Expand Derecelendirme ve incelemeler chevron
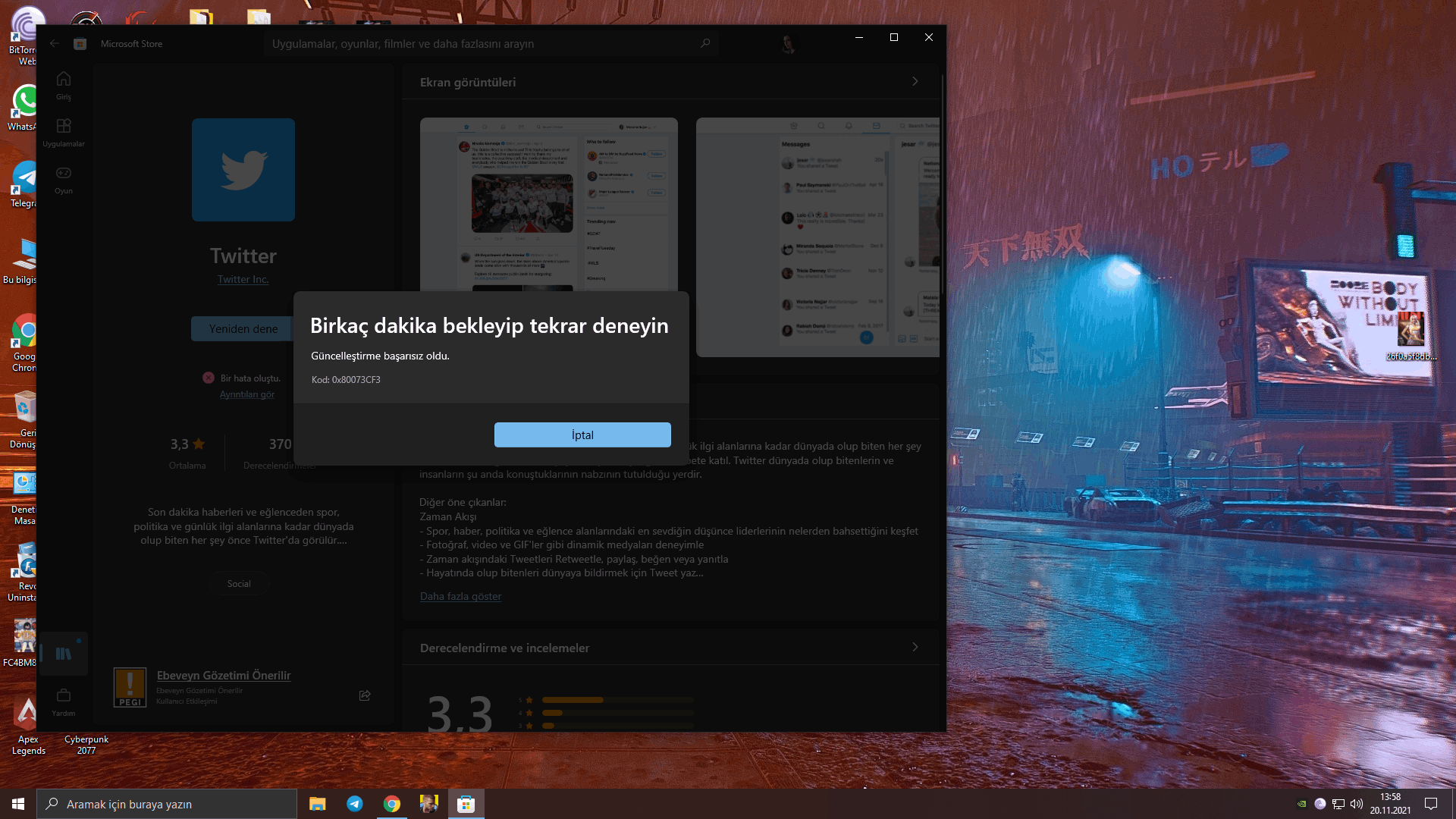Screen dimensions: 1456x819 [915, 648]
